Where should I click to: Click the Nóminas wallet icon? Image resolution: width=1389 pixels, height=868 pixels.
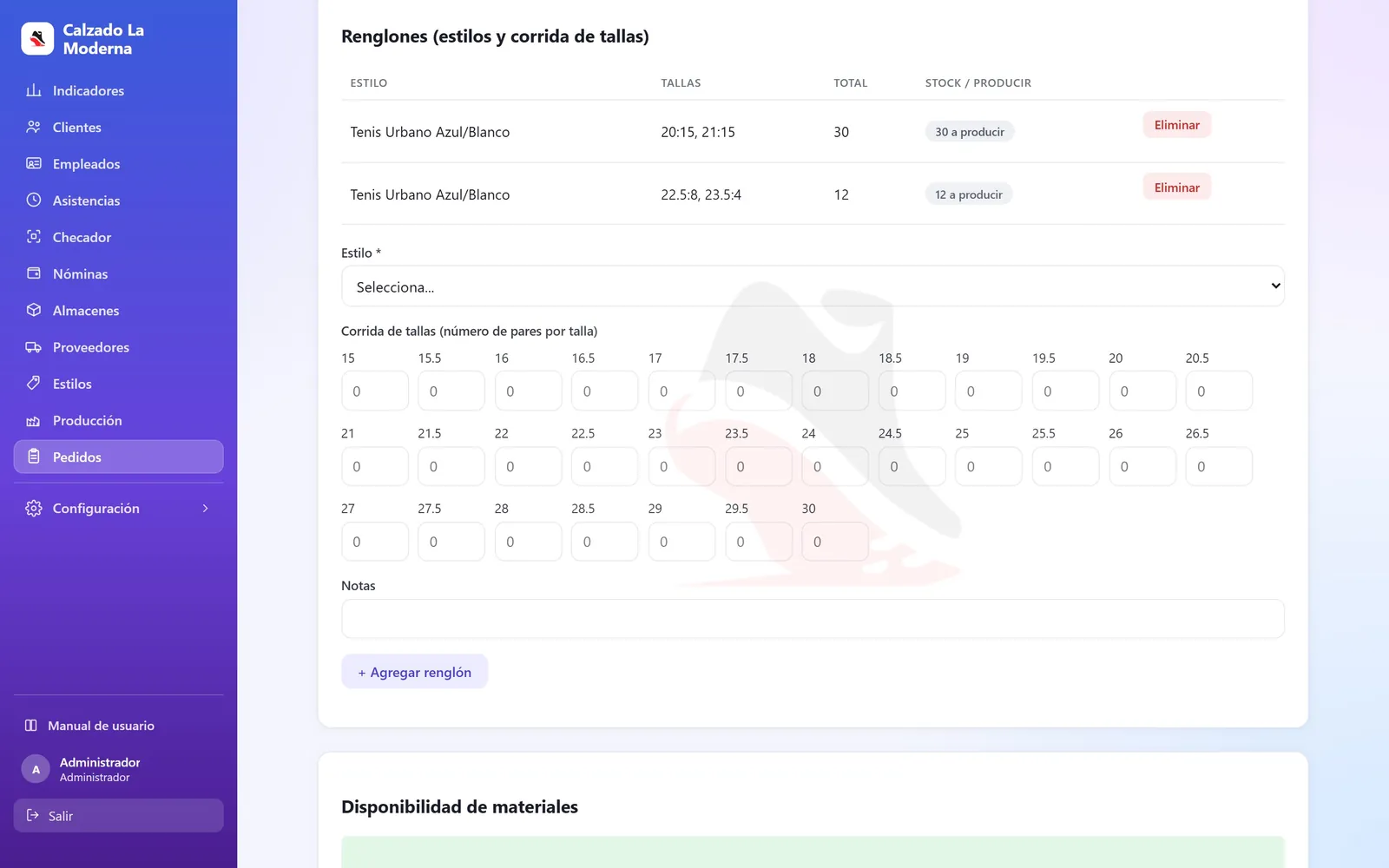[x=34, y=273]
